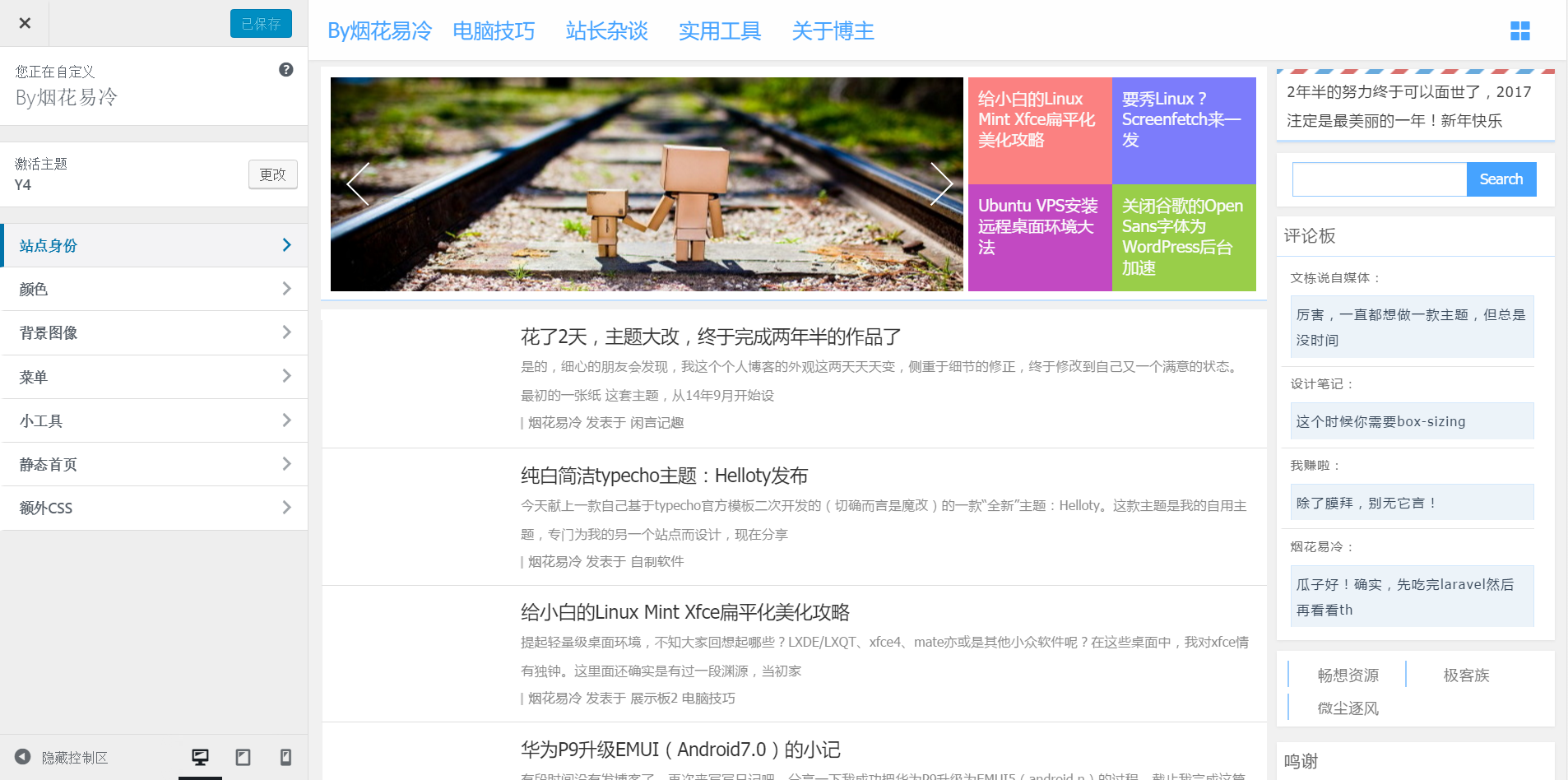
Task: Open post 给小白的Linux Mint Xfce扁平化美化攻略 title
Action: tap(685, 612)
